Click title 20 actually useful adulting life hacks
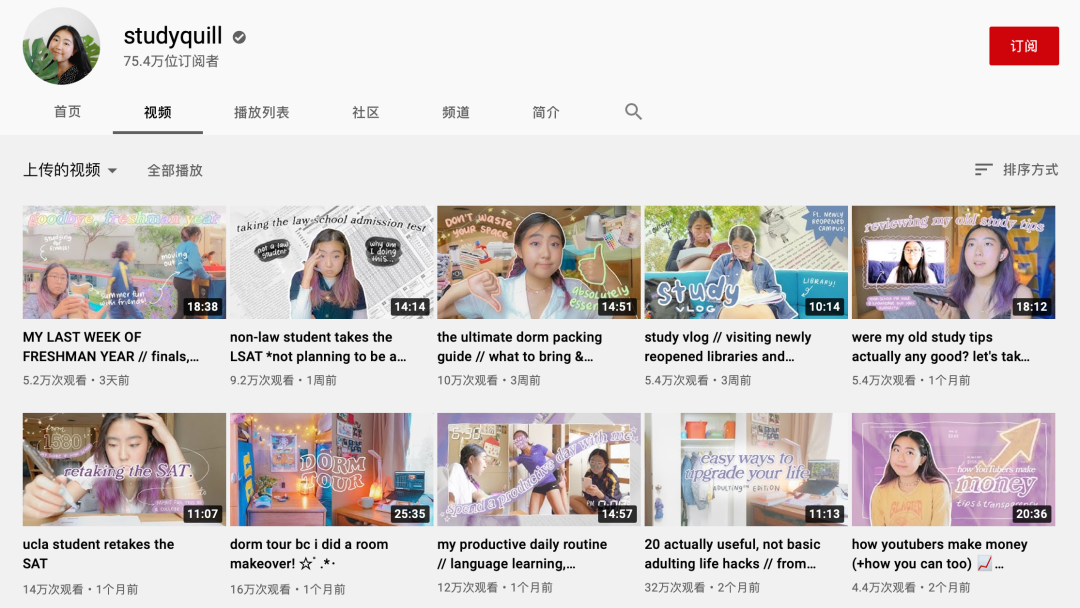Image resolution: width=1080 pixels, height=608 pixels. (x=733, y=554)
